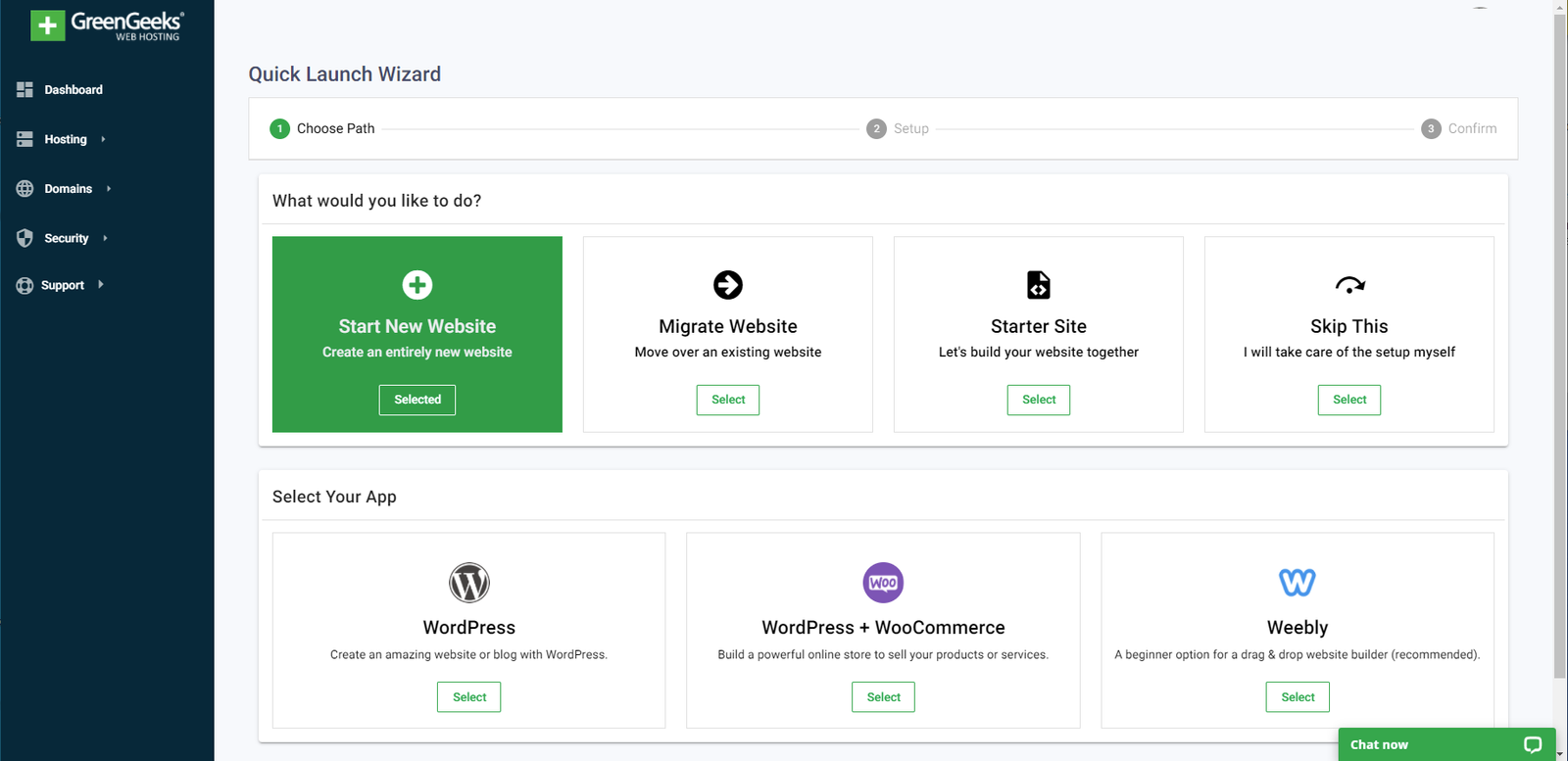
Task: Go to step 2 Setup in wizard
Action: pyautogui.click(x=898, y=128)
